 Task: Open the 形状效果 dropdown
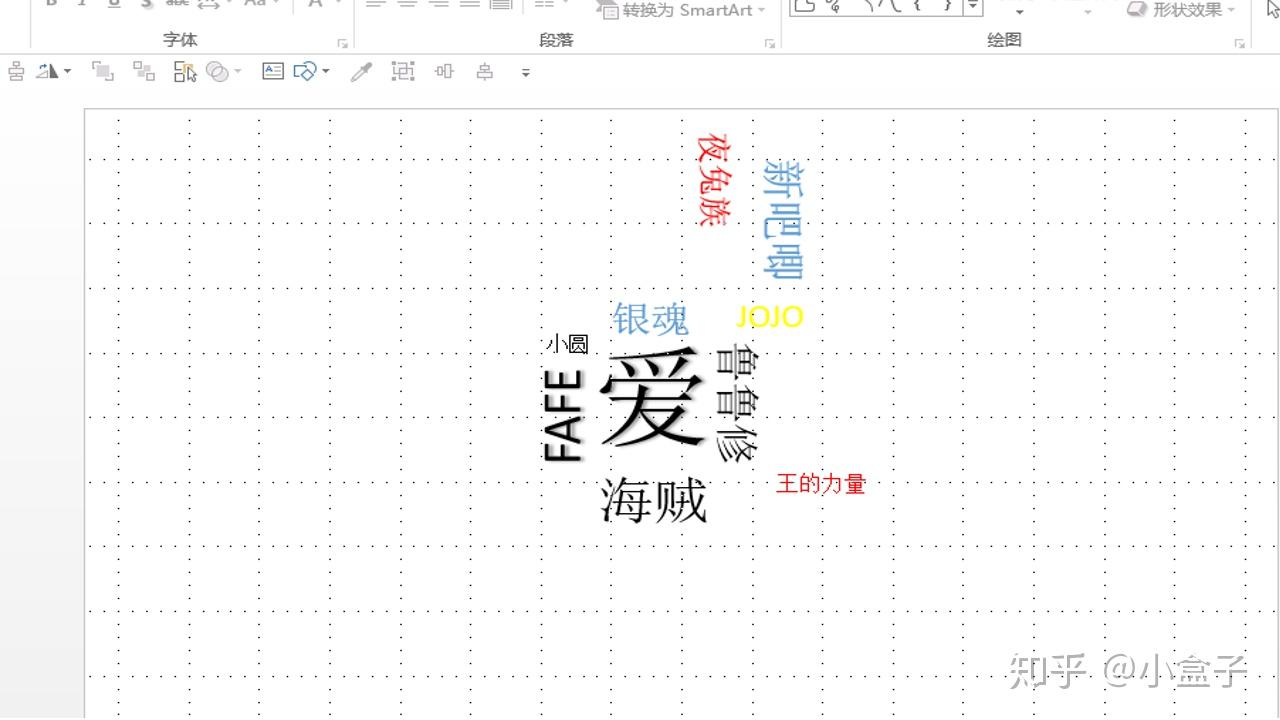click(1181, 10)
